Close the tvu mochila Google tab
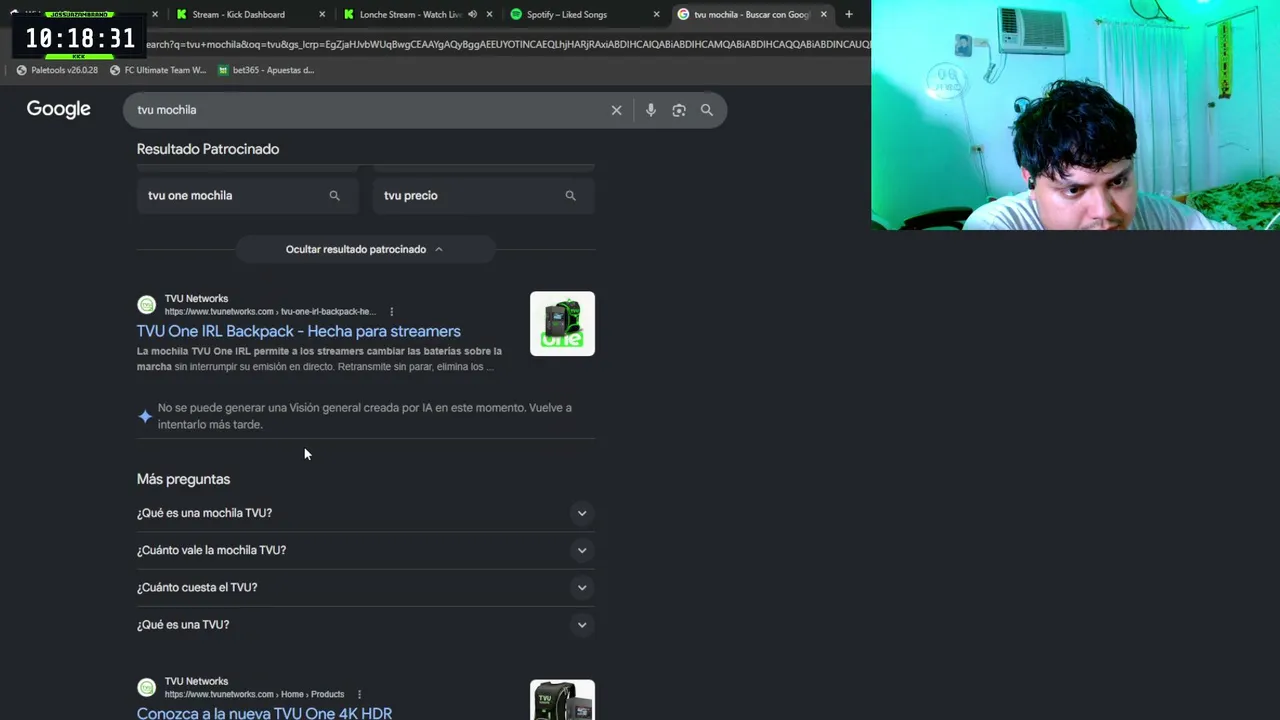 (x=823, y=15)
